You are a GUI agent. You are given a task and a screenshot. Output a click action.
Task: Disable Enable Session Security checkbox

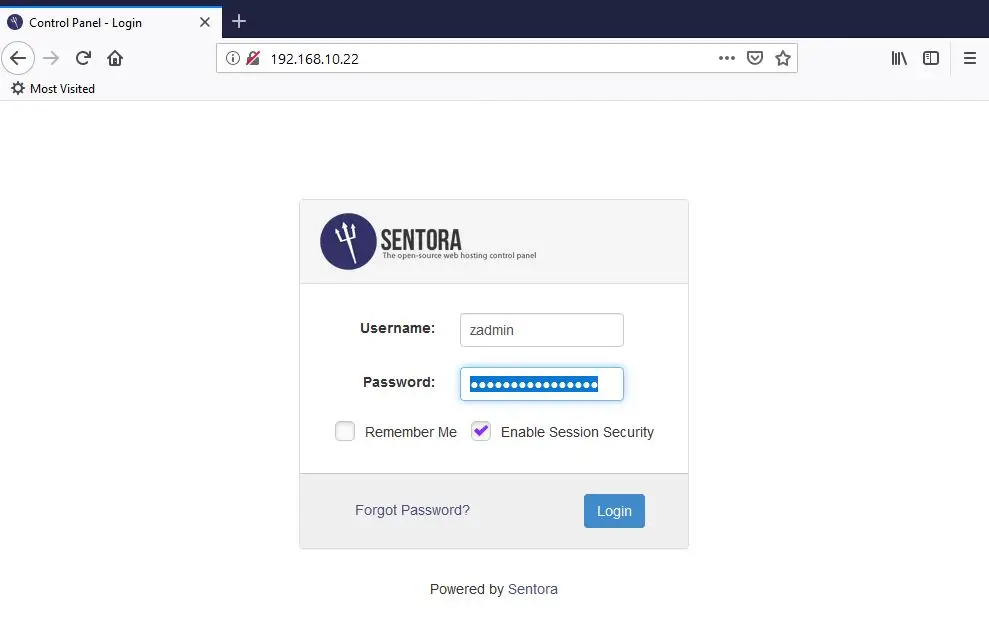480,431
